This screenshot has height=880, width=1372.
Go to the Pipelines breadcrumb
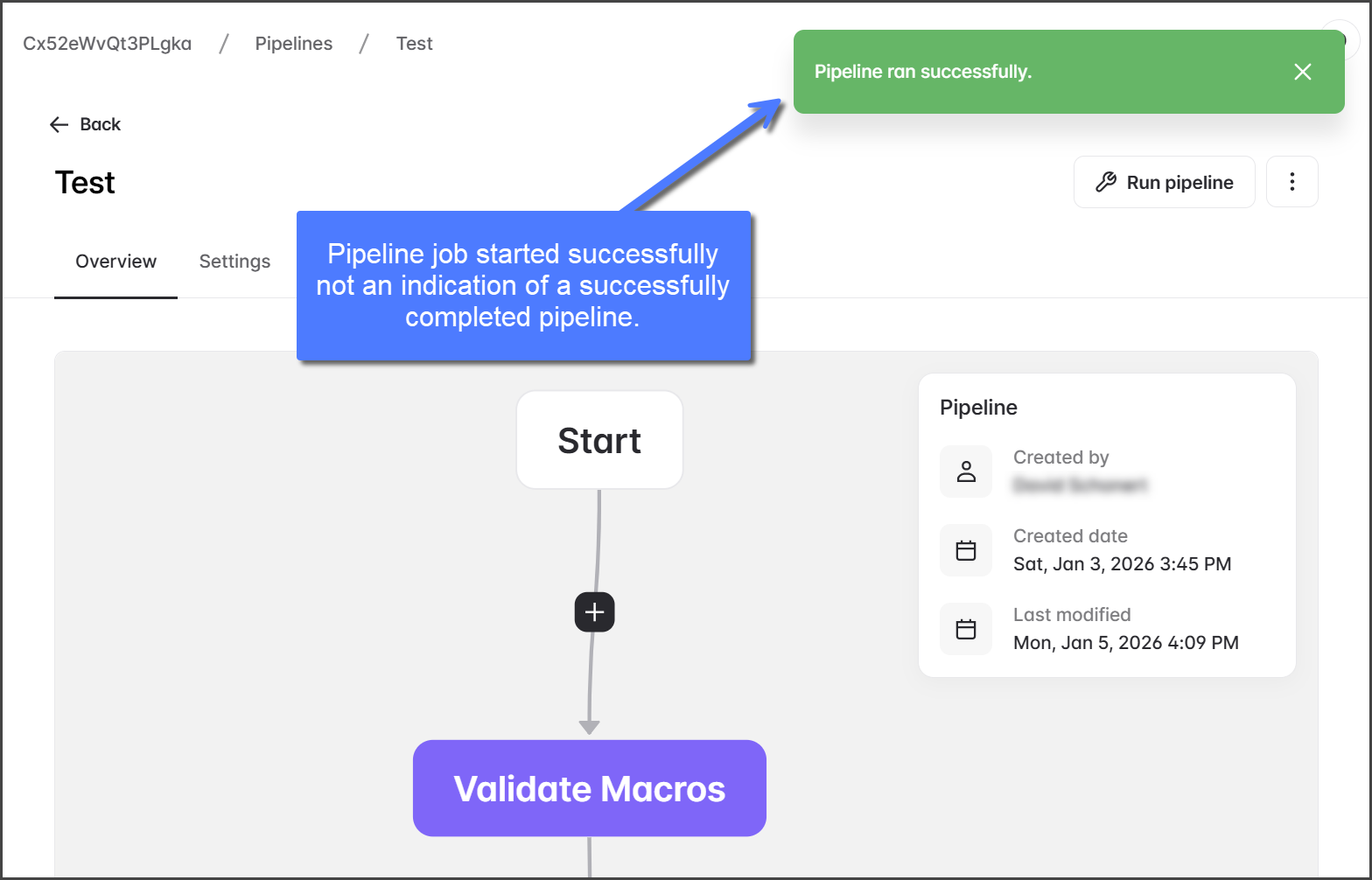click(293, 44)
